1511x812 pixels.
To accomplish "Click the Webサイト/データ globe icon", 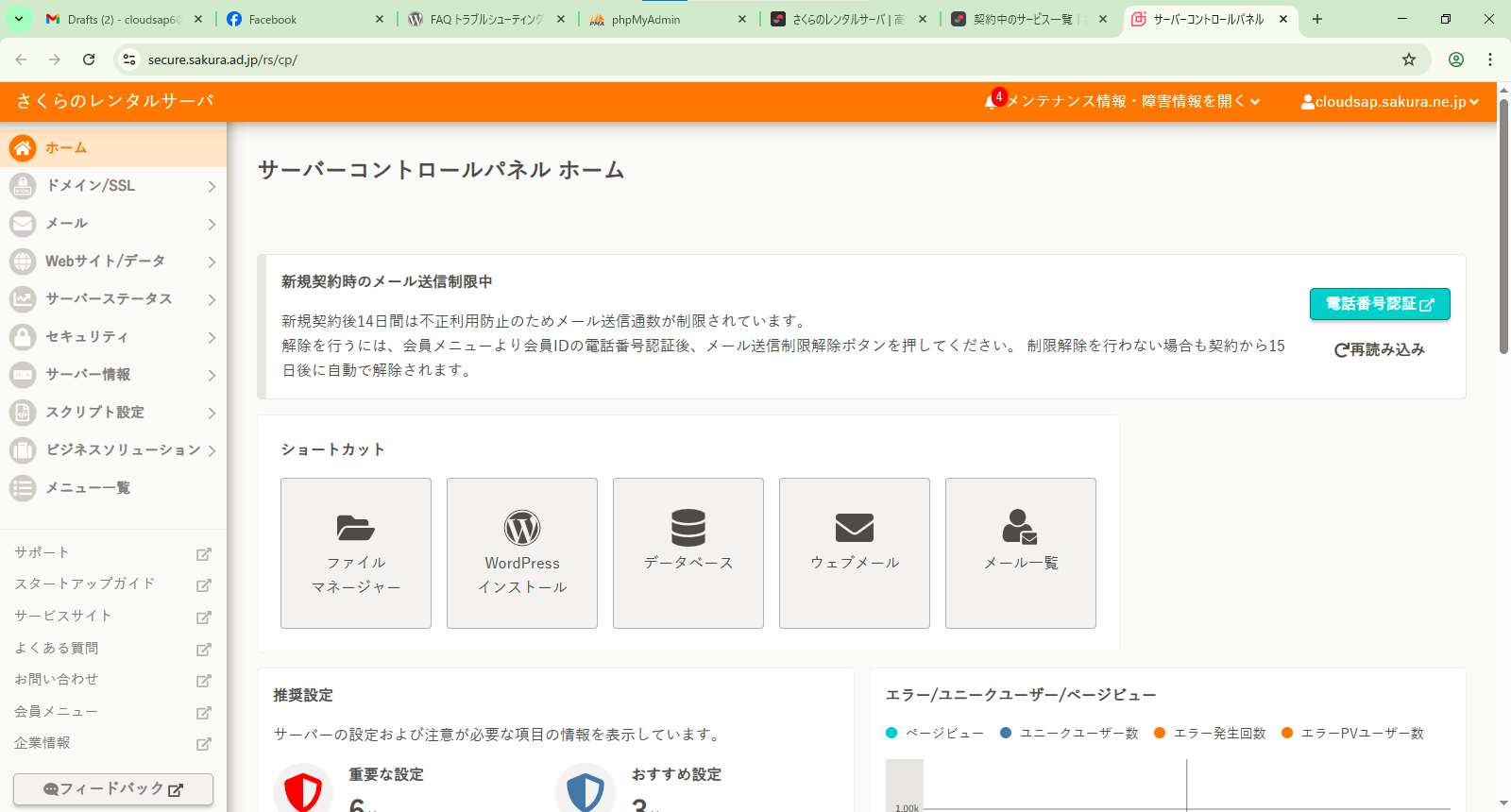I will (x=23, y=262).
